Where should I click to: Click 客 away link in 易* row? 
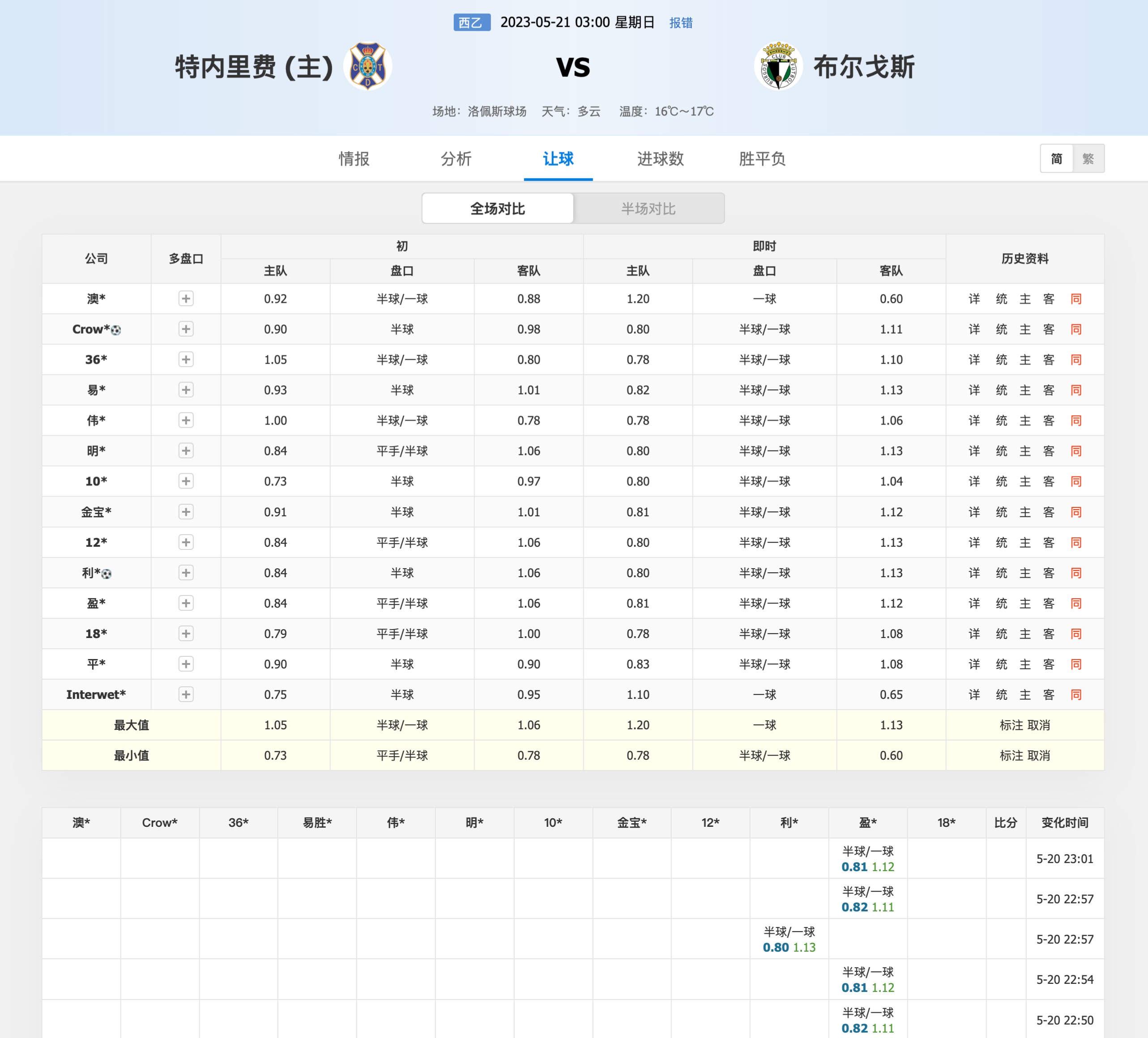(1049, 390)
